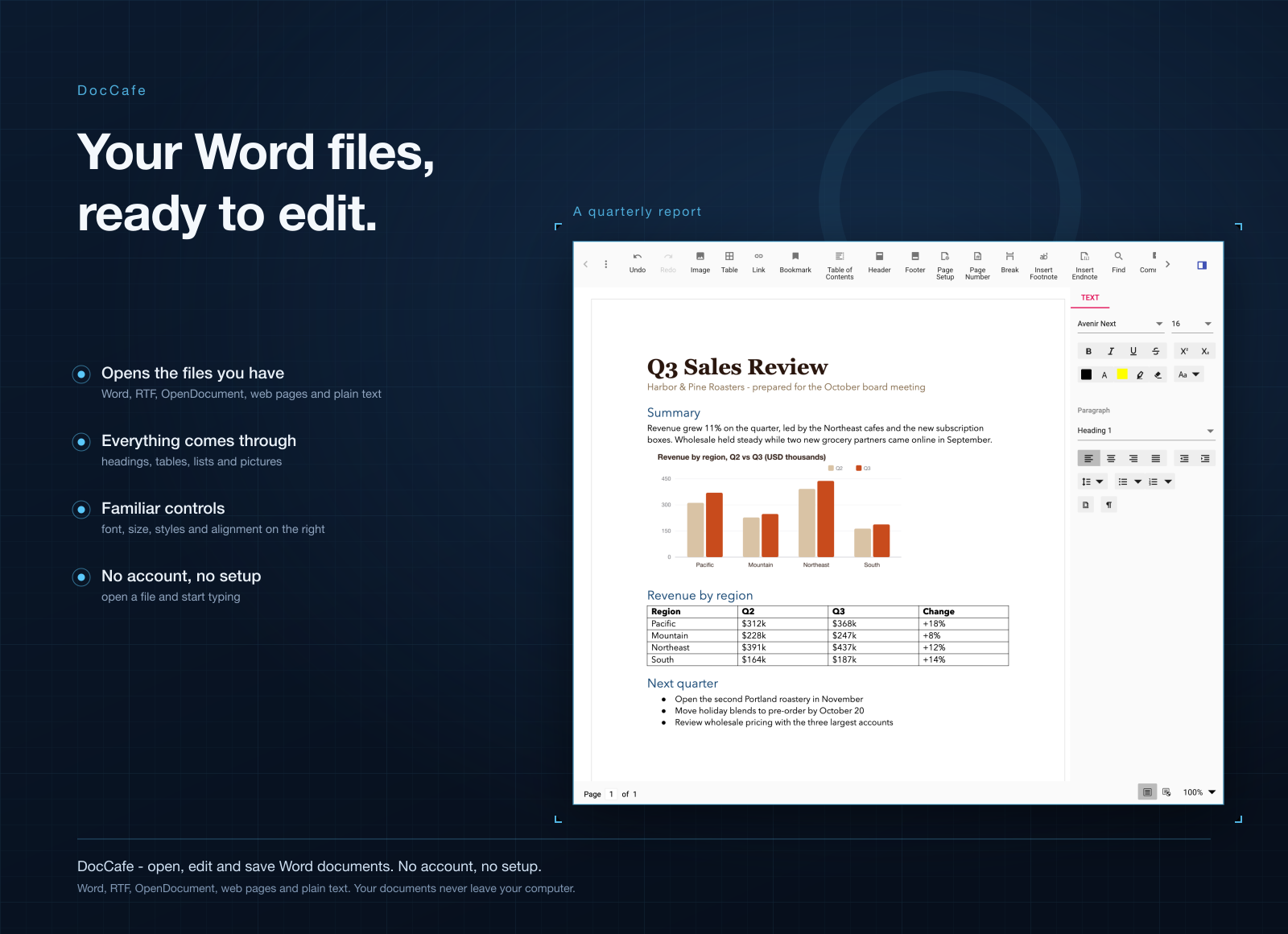Insert a Page Number
This screenshot has height=934, width=1288.
coord(977,265)
